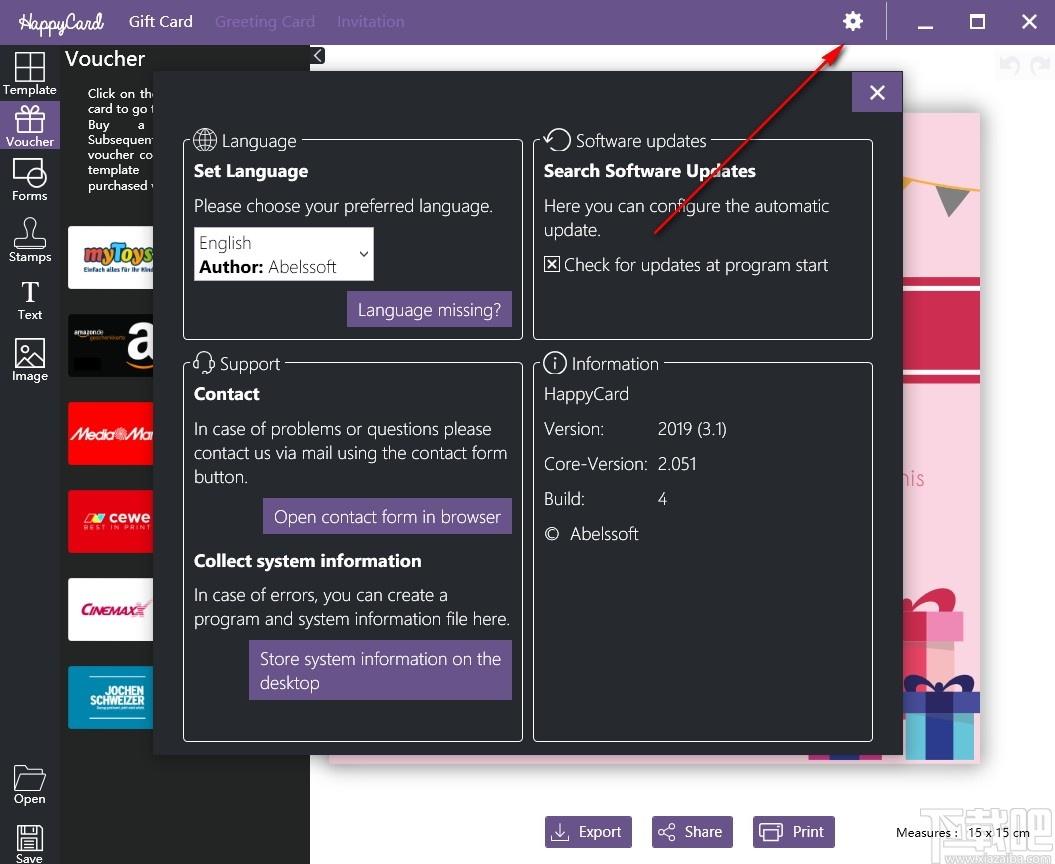The width and height of the screenshot is (1055, 864).
Task: Click the Share button
Action: coord(692,832)
